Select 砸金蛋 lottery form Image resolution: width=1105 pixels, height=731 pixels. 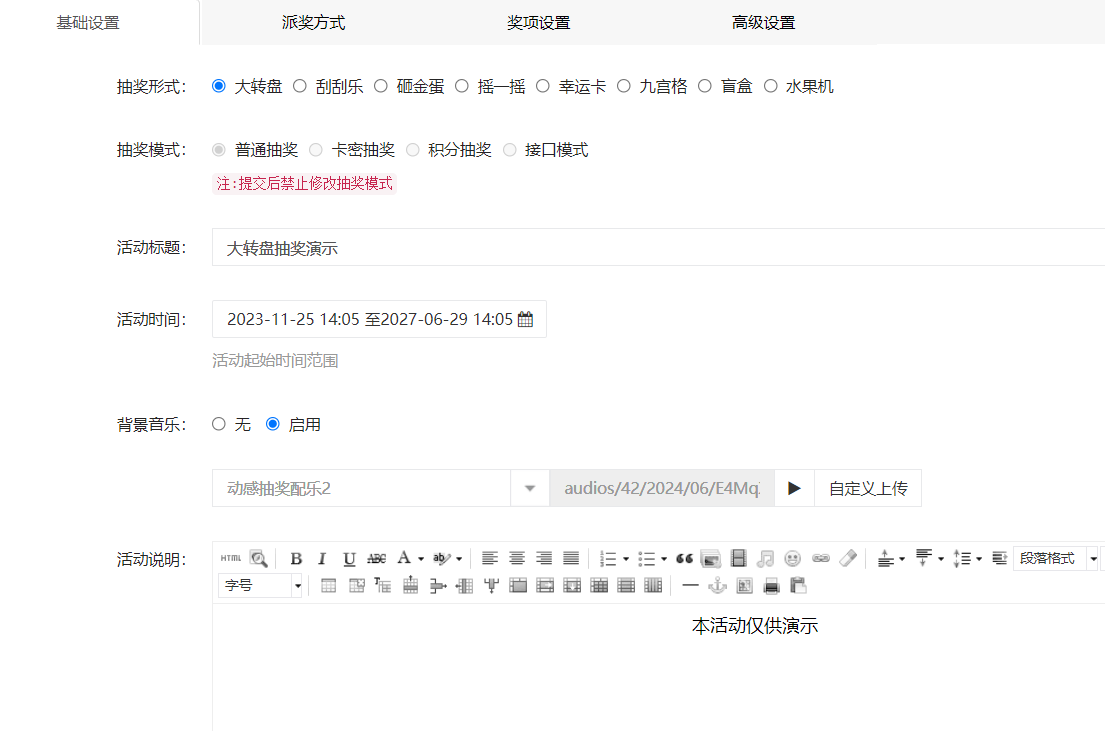(381, 86)
